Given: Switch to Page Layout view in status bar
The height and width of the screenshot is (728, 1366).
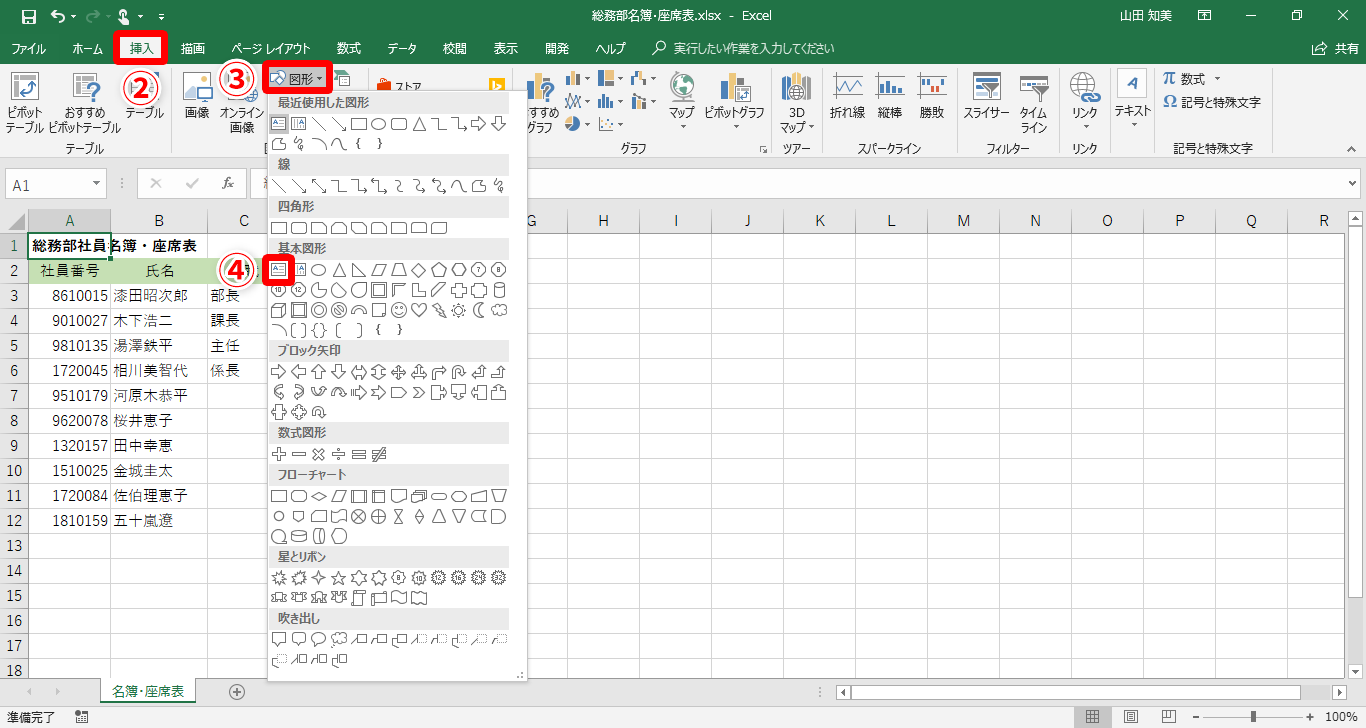Looking at the screenshot, I should click(x=1131, y=716).
